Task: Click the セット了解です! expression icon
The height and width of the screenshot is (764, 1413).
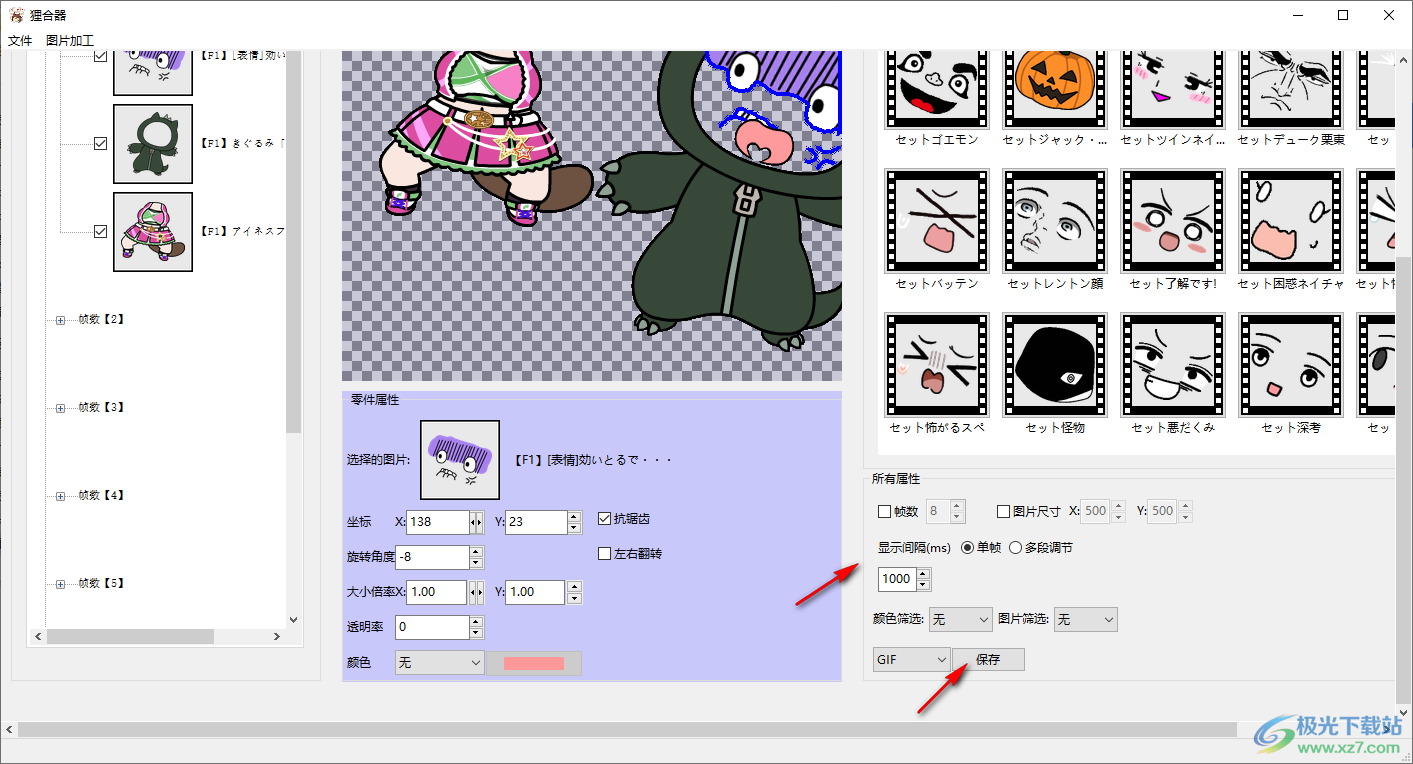Action: [x=1173, y=221]
